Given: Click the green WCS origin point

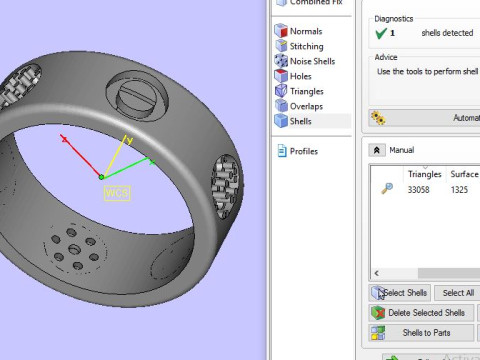Looking at the screenshot, I should [101, 177].
